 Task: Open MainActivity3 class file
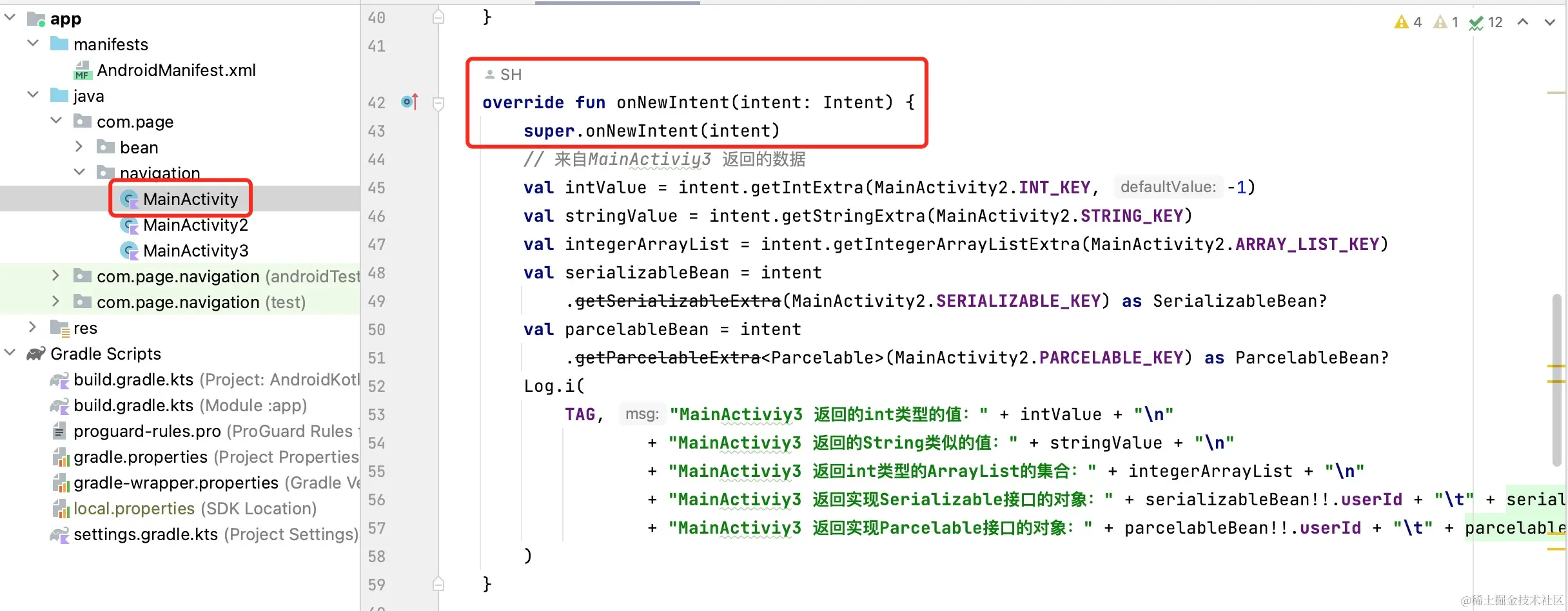(x=195, y=250)
